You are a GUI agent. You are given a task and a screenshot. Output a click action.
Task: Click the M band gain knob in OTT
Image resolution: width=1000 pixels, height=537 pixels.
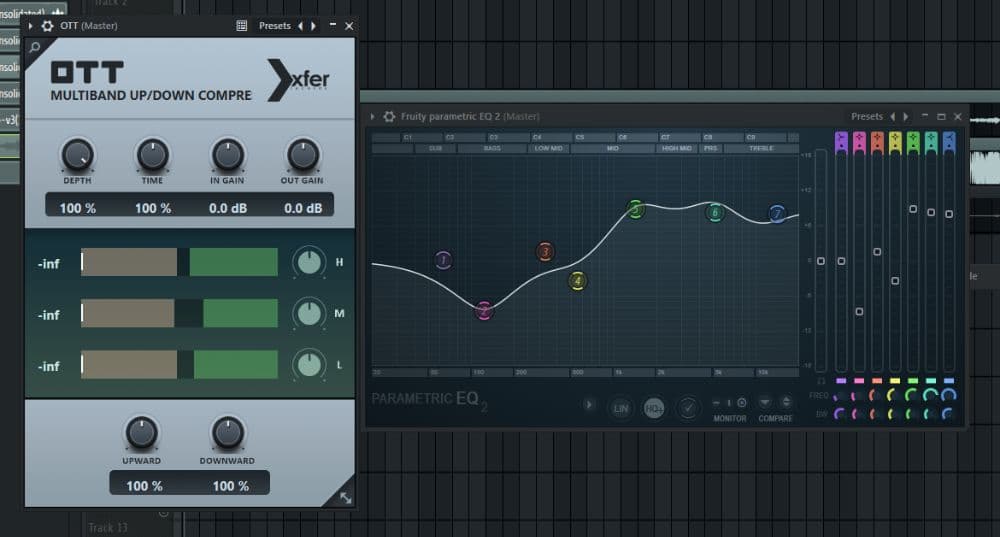[x=309, y=313]
